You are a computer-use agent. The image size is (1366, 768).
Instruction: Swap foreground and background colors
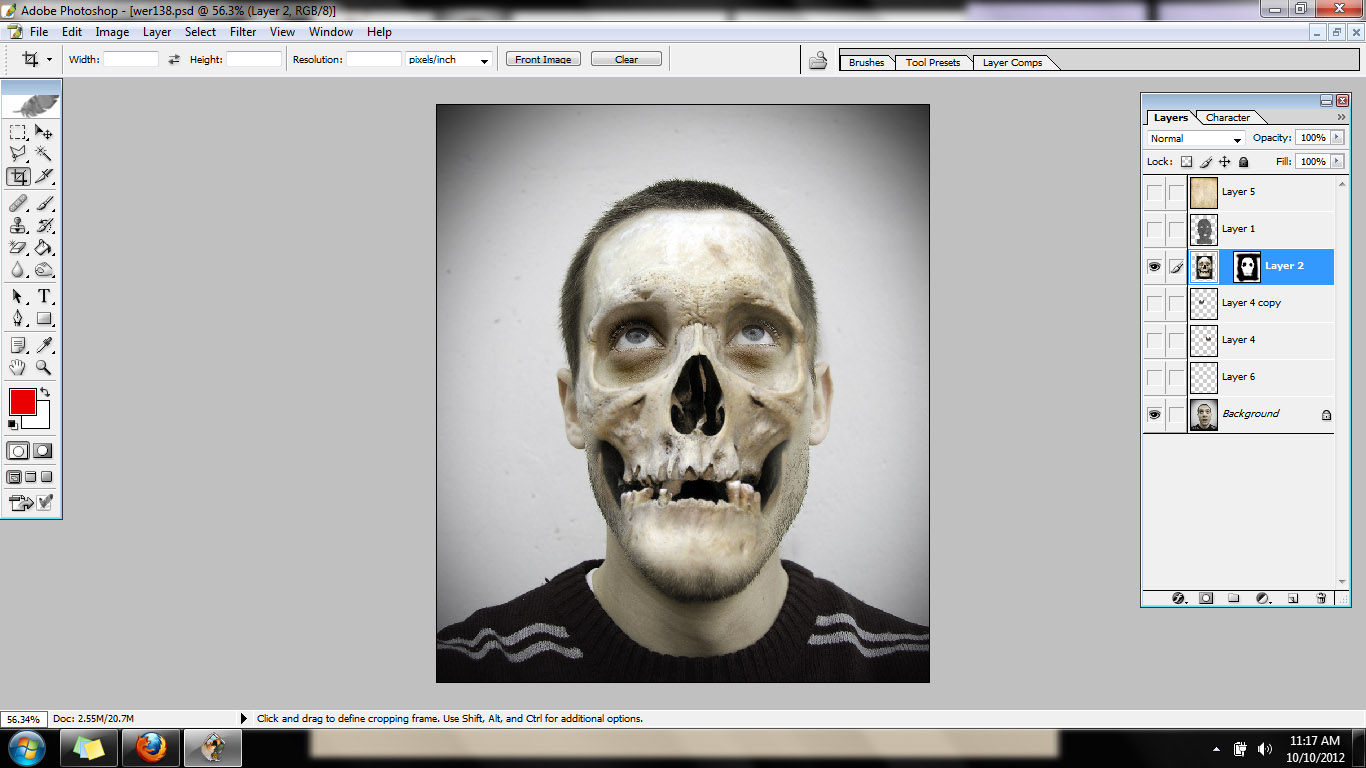click(45, 392)
